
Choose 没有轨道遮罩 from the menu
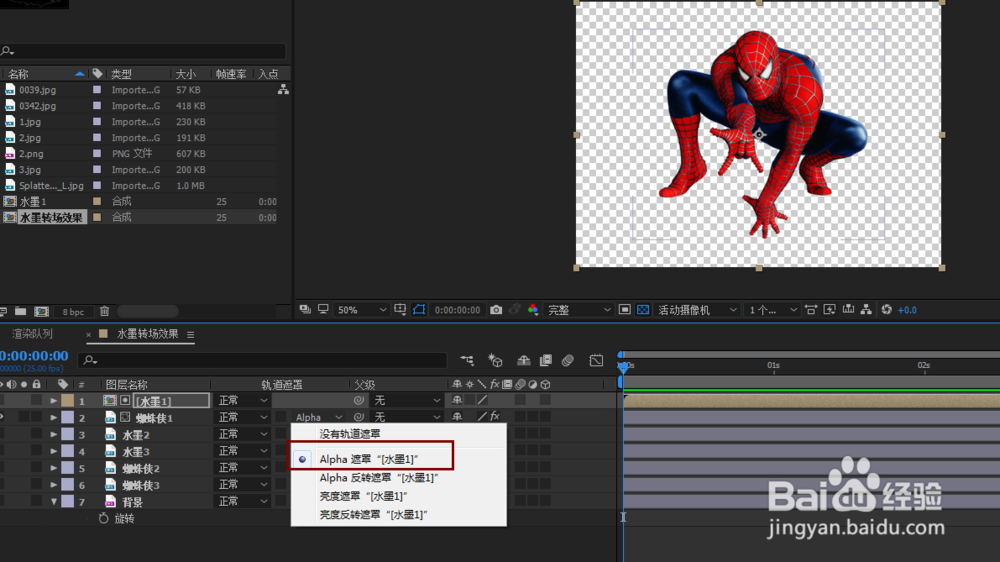[349, 434]
